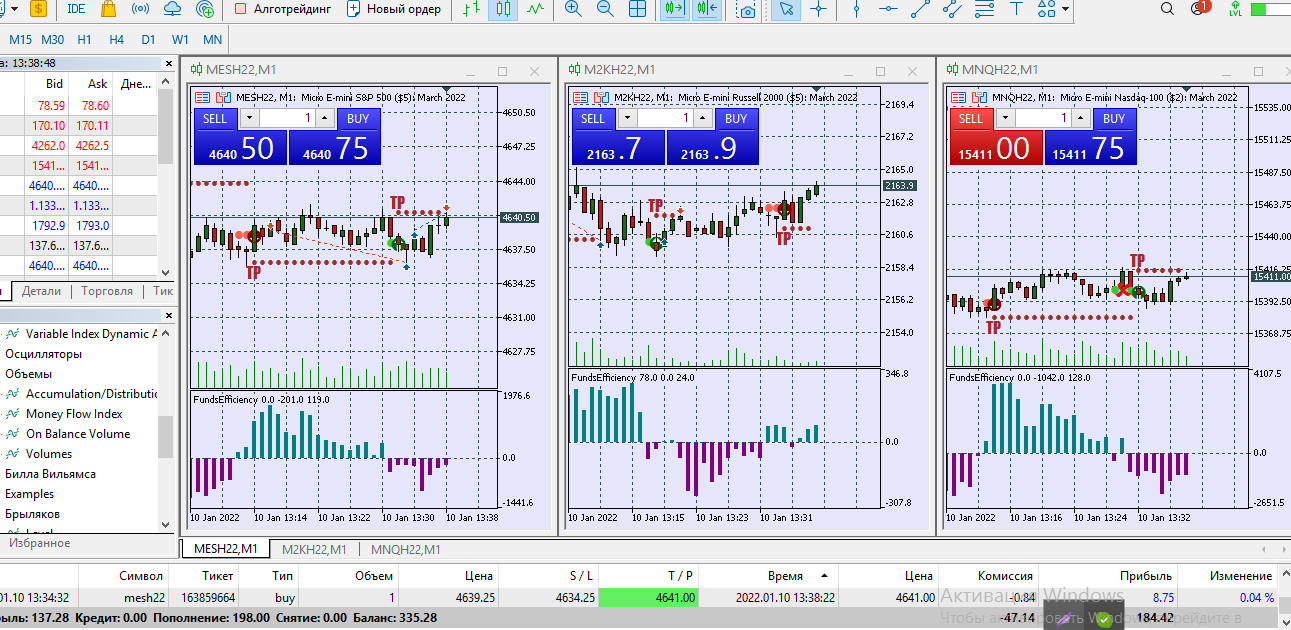
Task: Switch timeframe to MN
Action: click(212, 40)
